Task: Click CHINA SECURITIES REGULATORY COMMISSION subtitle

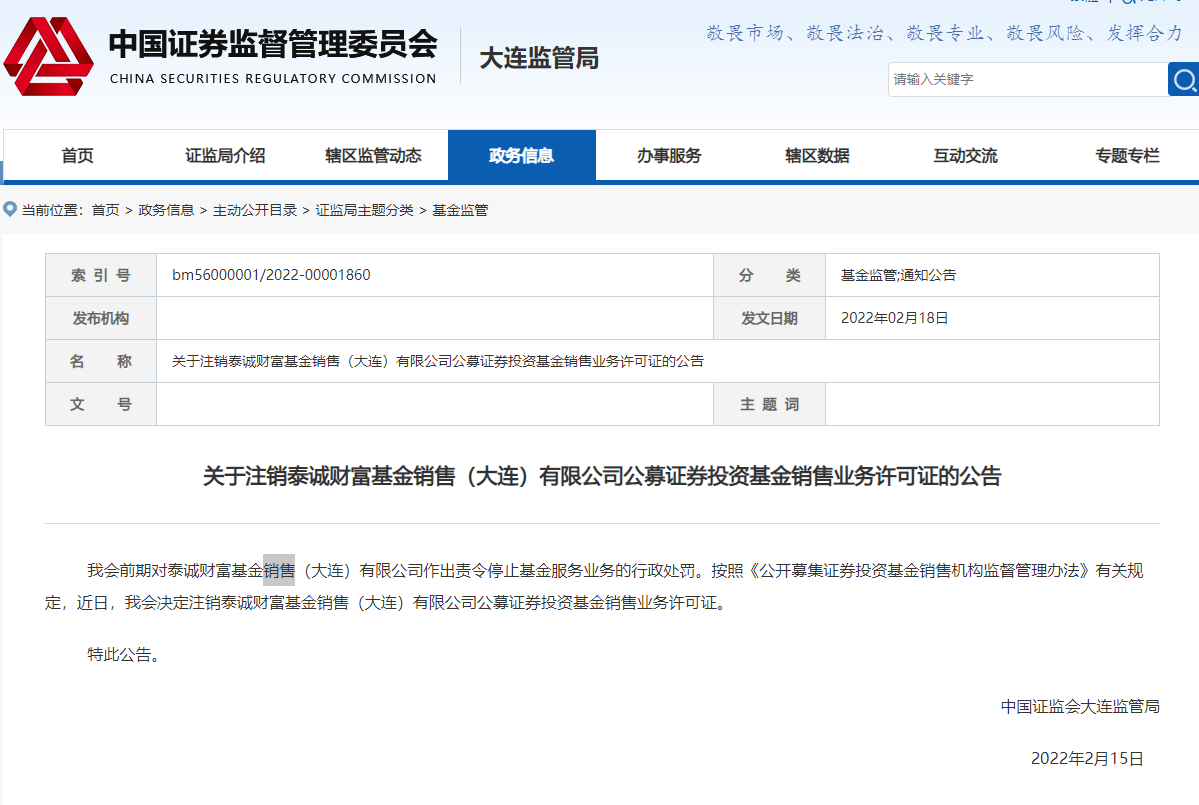Action: click(273, 79)
